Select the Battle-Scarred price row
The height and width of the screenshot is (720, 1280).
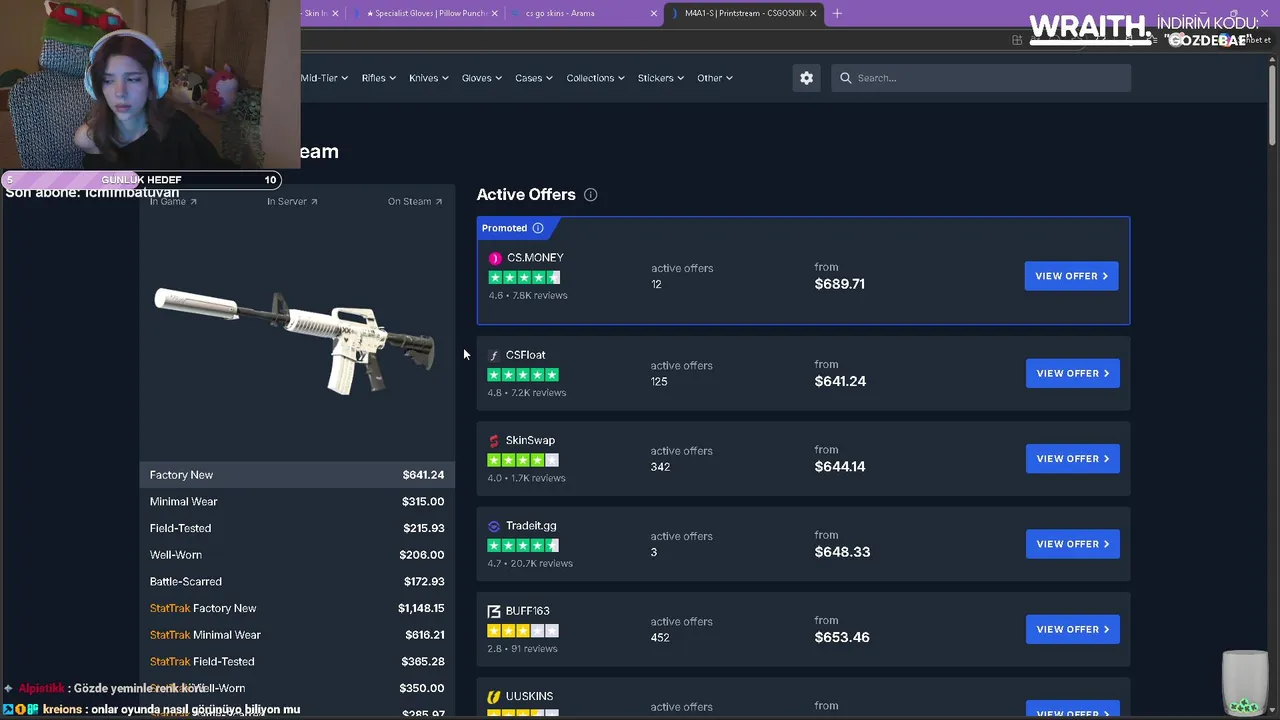point(297,582)
